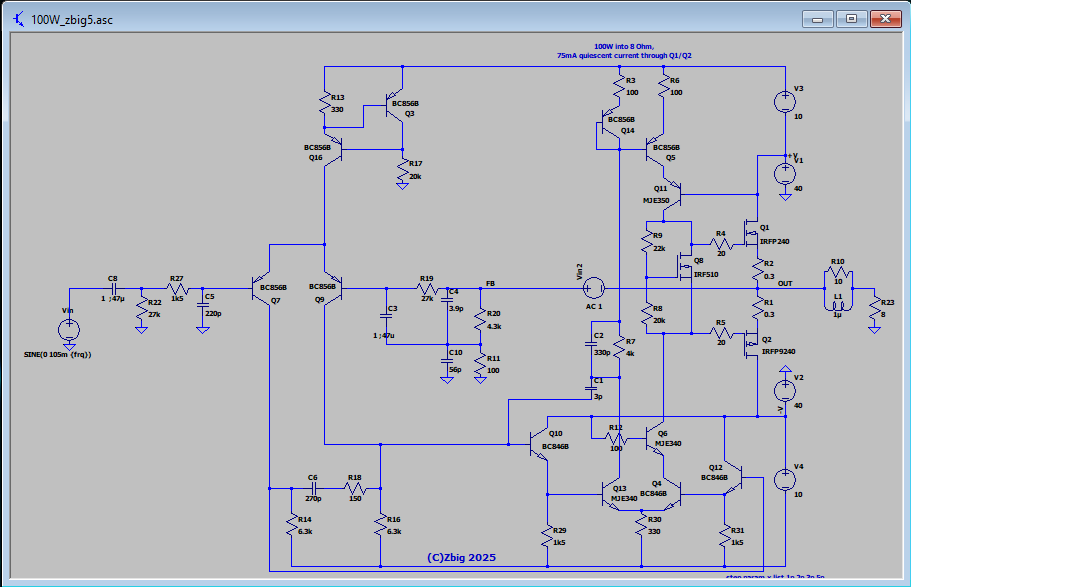Screen dimensions: 1073x587
Task: Click the Q3 transistor symbol
Action: pos(393,106)
